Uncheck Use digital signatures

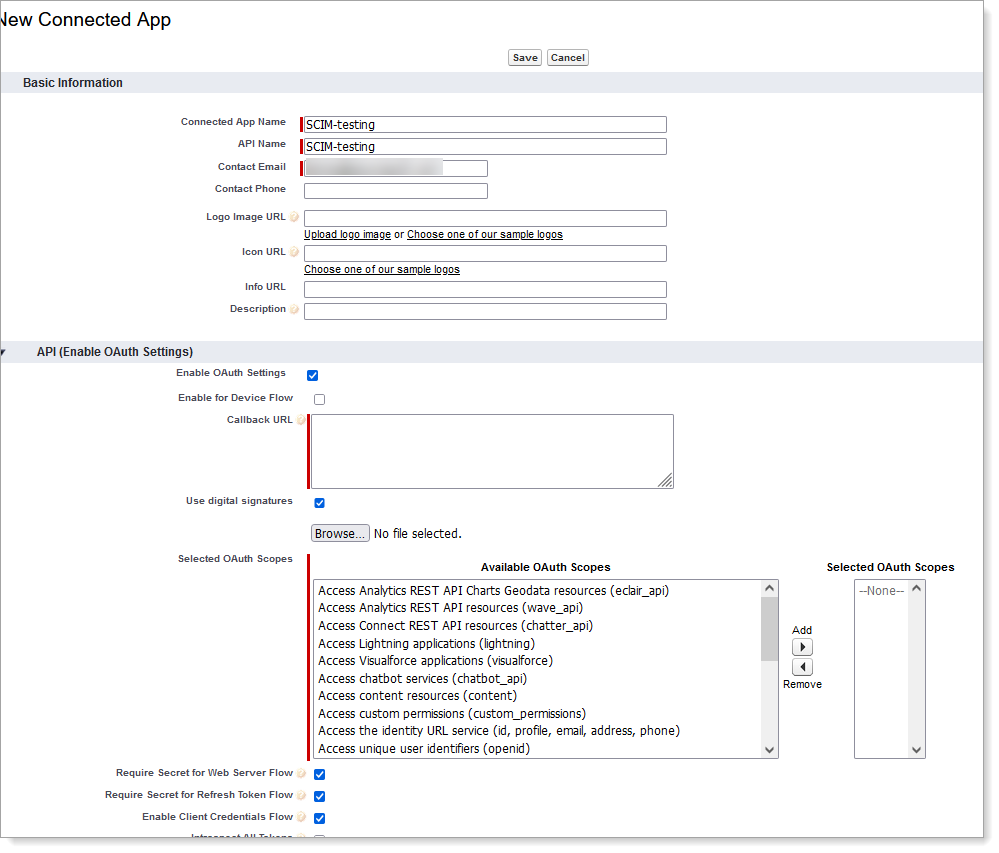coord(319,502)
